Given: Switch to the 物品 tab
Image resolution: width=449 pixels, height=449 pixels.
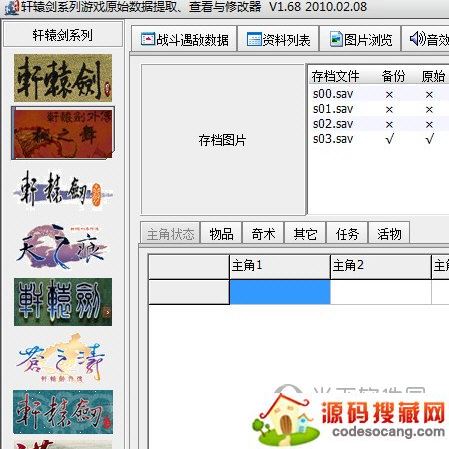Looking at the screenshot, I should coord(221,234).
